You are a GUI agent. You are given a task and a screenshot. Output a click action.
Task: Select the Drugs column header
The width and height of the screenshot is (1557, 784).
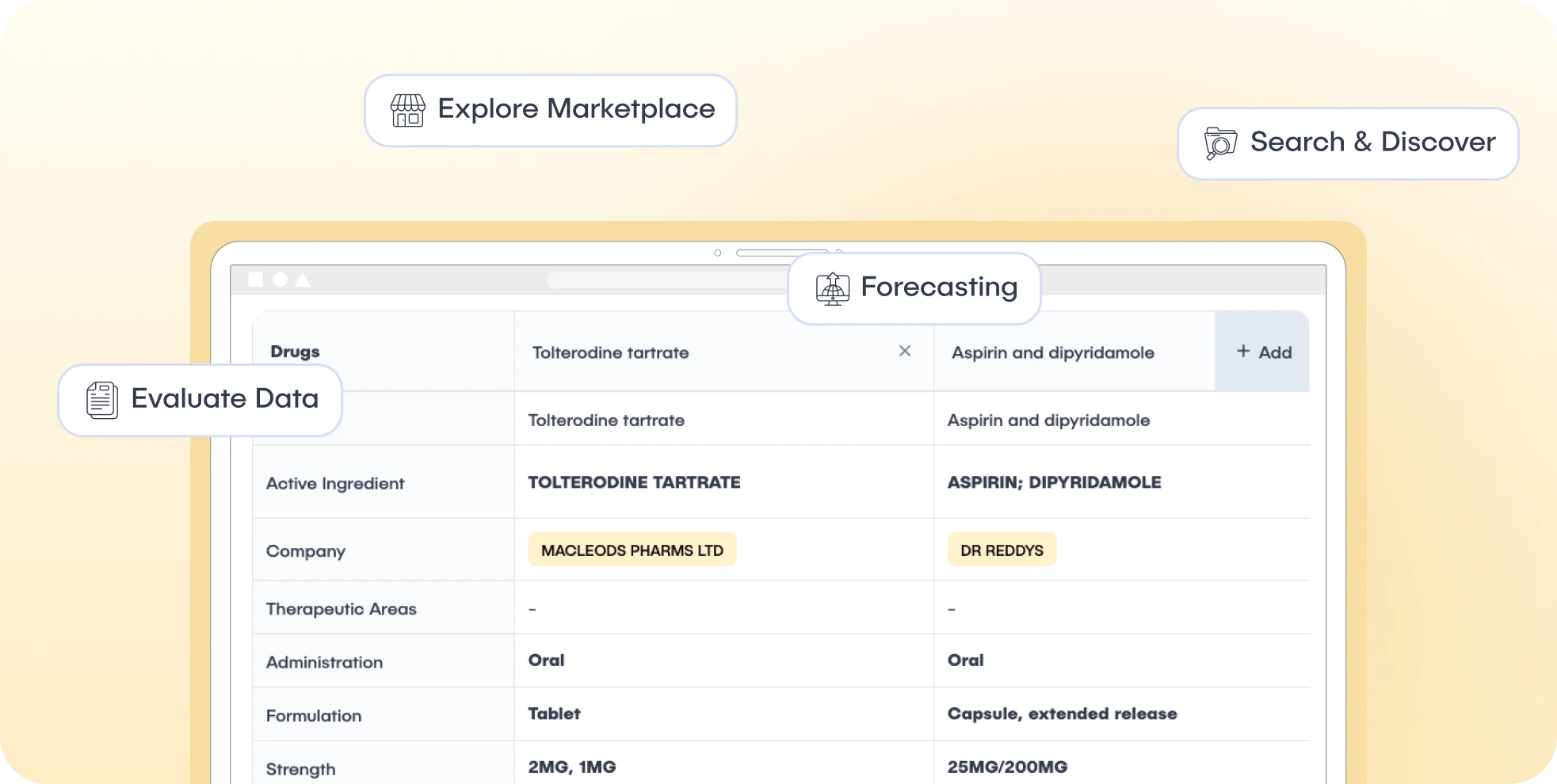295,352
